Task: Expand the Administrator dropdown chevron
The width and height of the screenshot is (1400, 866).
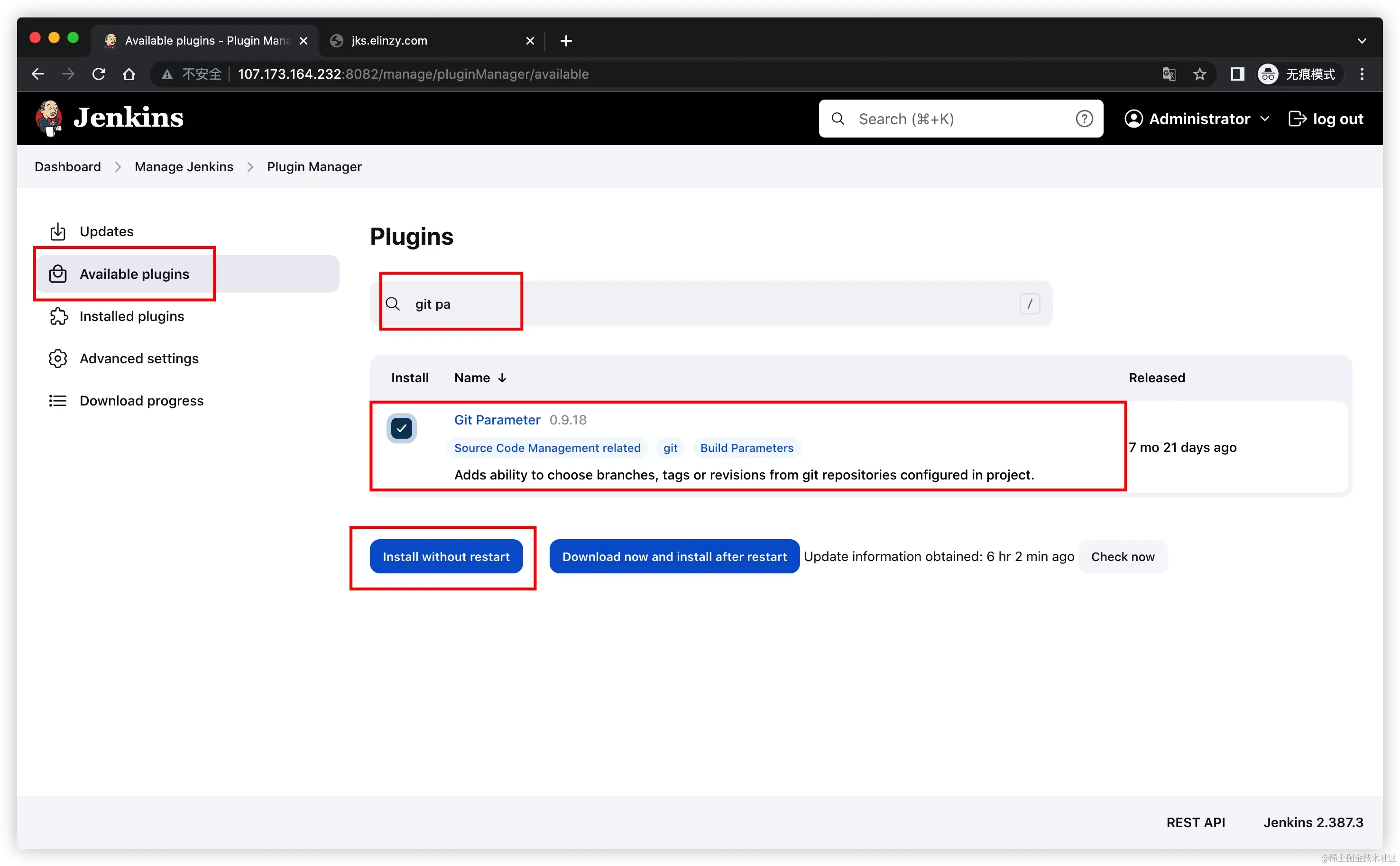Action: 1265,119
